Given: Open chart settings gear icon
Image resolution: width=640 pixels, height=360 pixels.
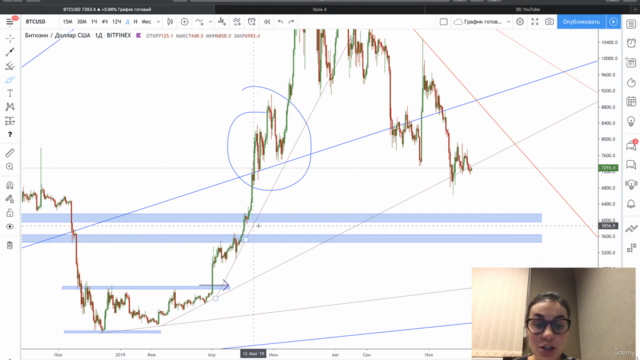Looking at the screenshot, I should point(520,22).
